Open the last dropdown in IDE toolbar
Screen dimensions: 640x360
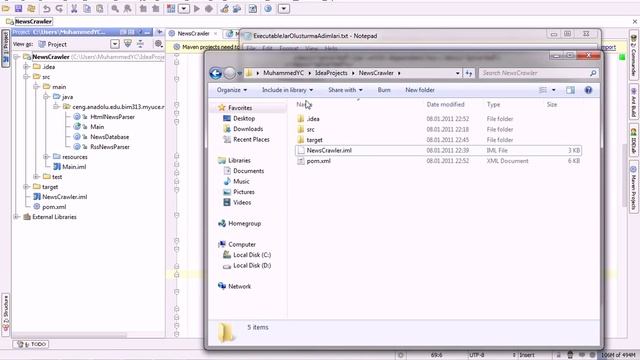click(284, 9)
